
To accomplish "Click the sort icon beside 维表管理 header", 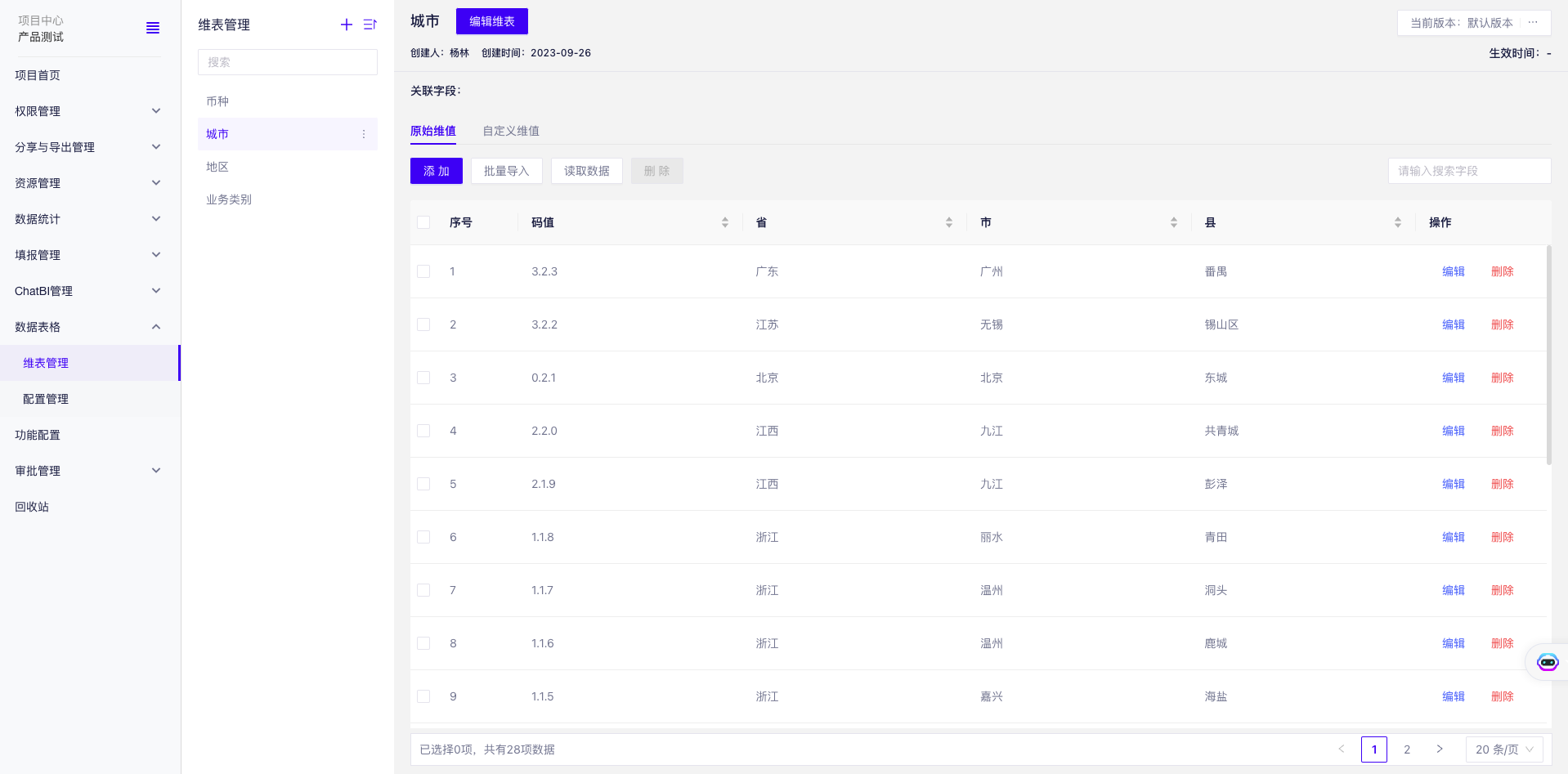I will 370,25.
